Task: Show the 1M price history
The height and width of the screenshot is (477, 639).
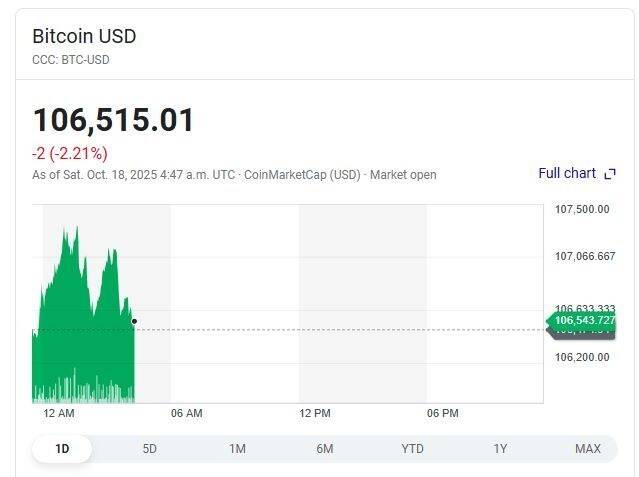Action: [x=237, y=449]
